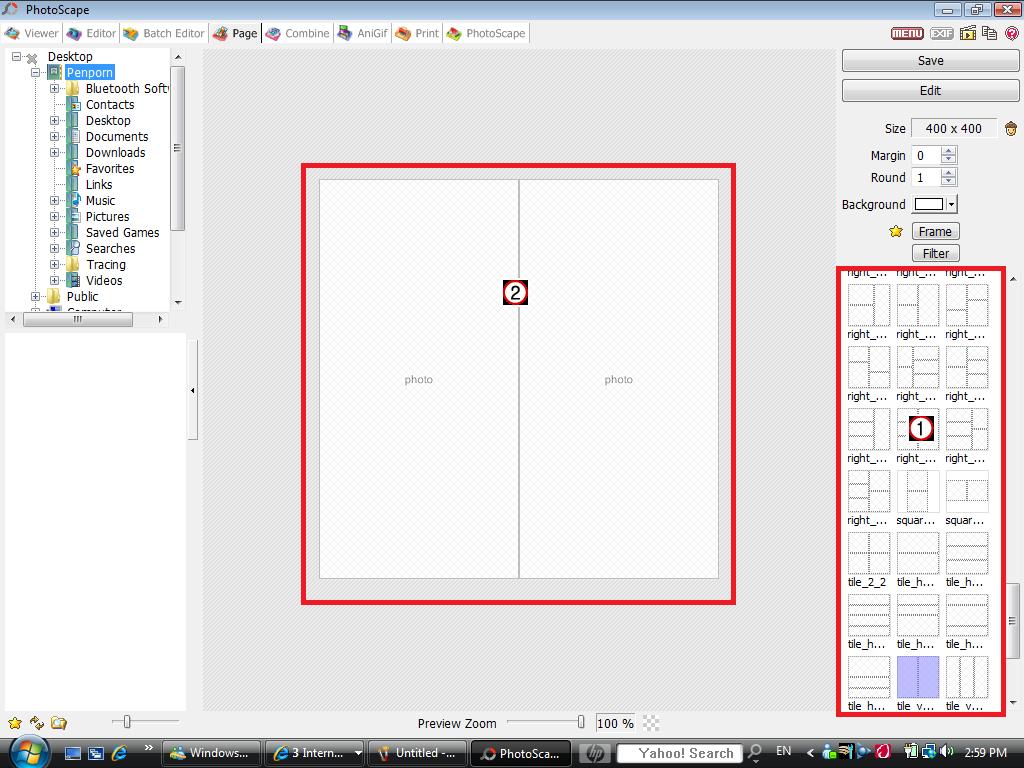Open the Background color dropdown arrow
1024x768 pixels.
pos(951,204)
